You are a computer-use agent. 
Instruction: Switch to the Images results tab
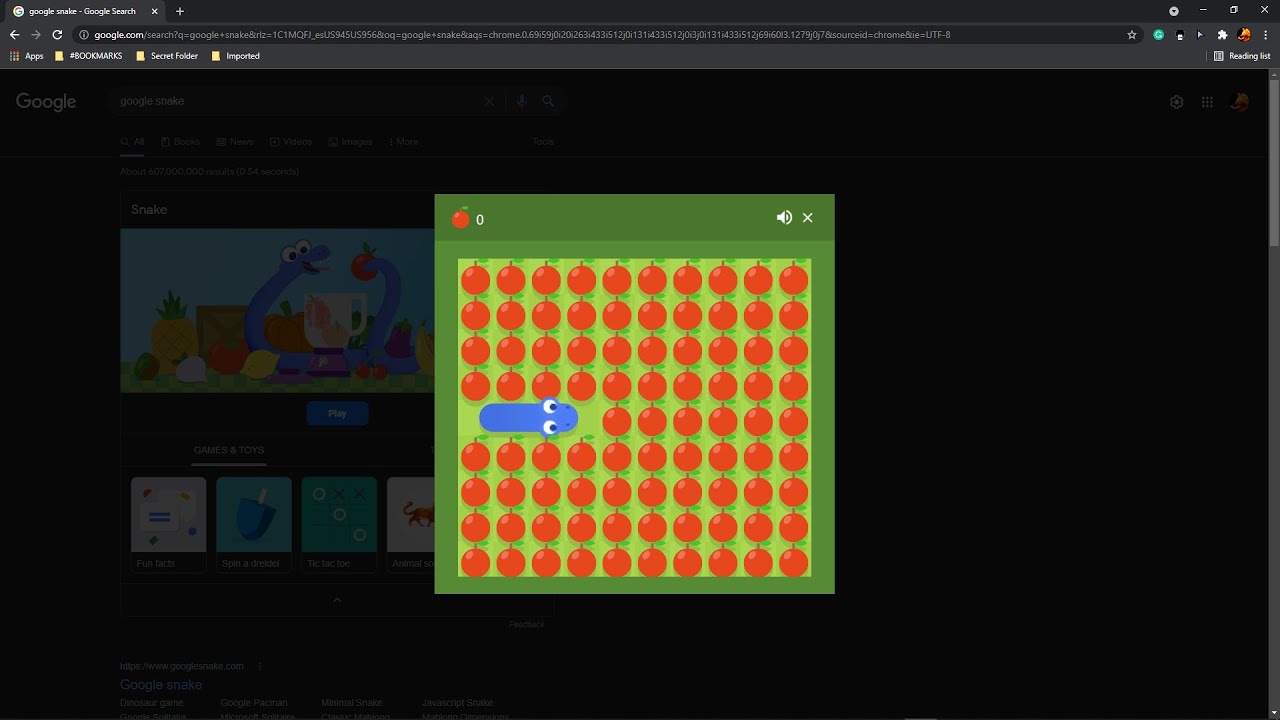pyautogui.click(x=351, y=142)
